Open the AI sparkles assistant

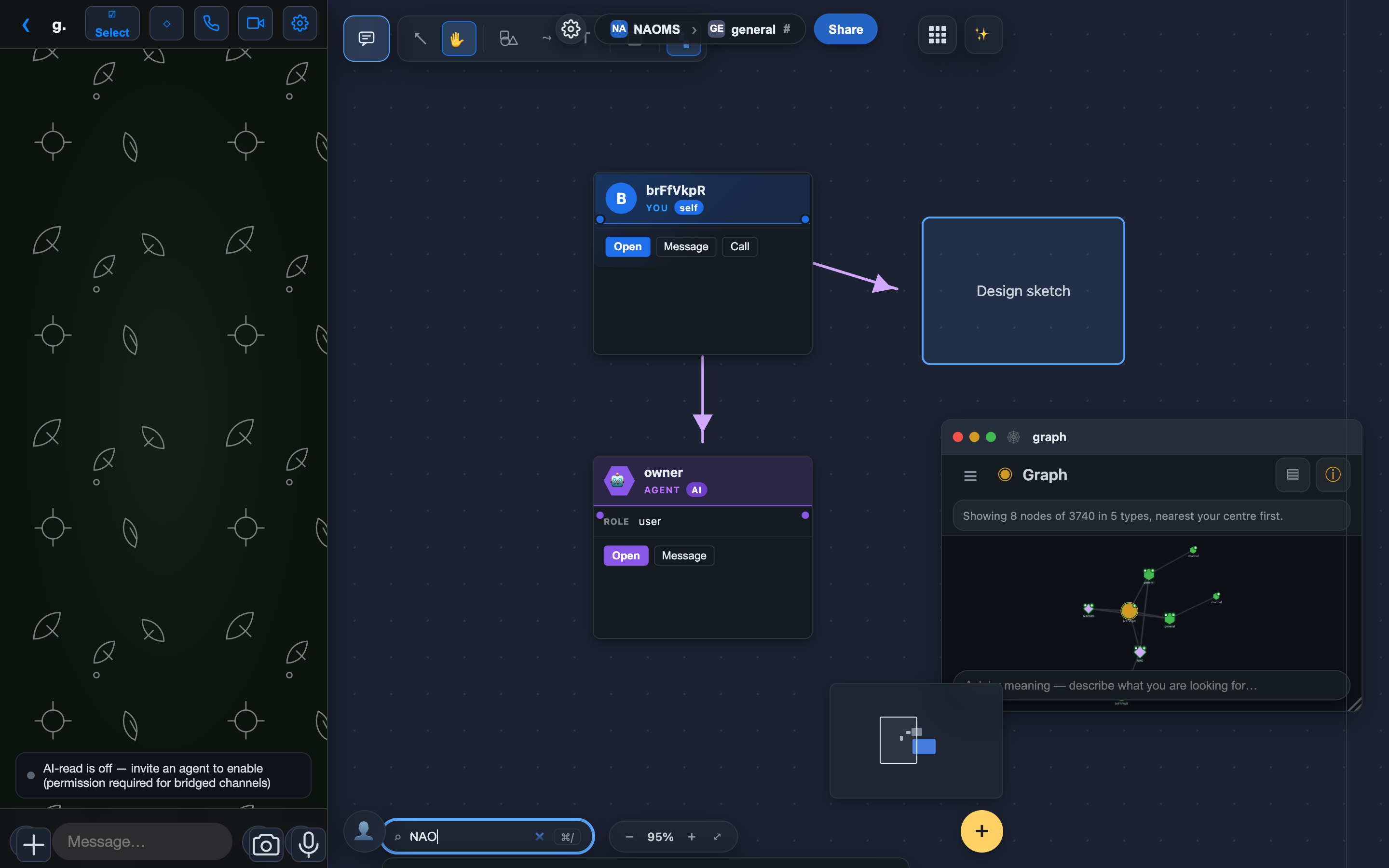pyautogui.click(x=983, y=34)
